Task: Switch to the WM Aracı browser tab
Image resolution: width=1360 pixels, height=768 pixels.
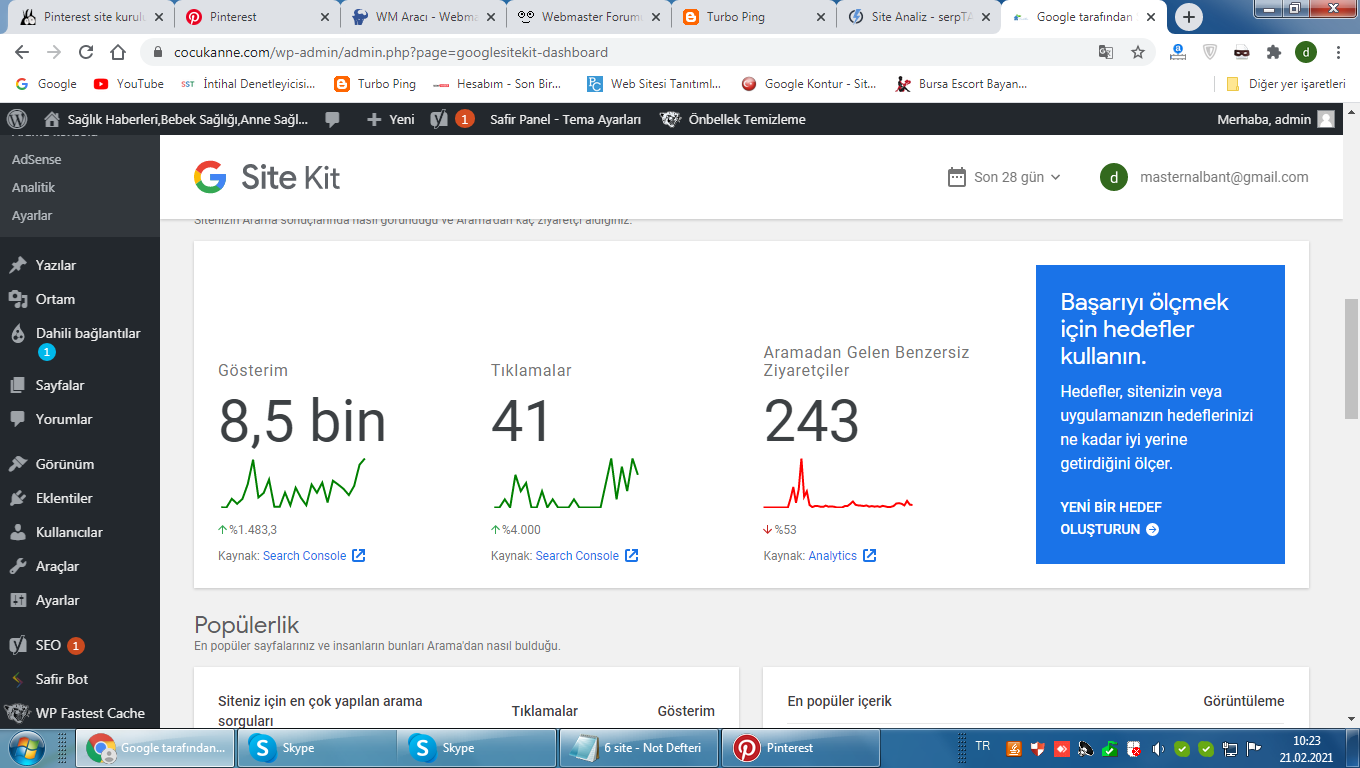Action: pyautogui.click(x=422, y=17)
